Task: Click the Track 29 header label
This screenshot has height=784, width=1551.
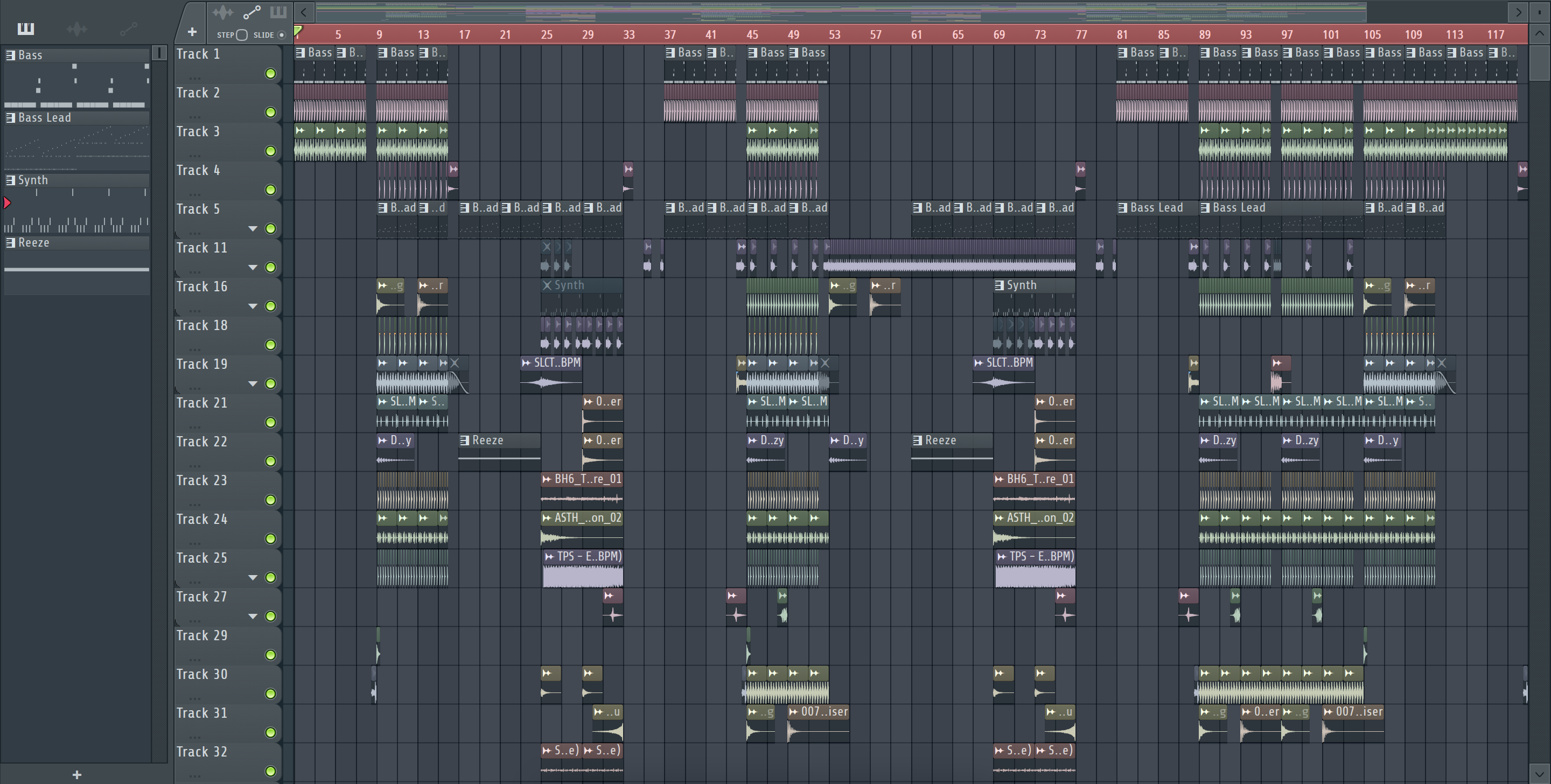Action: pyautogui.click(x=202, y=635)
